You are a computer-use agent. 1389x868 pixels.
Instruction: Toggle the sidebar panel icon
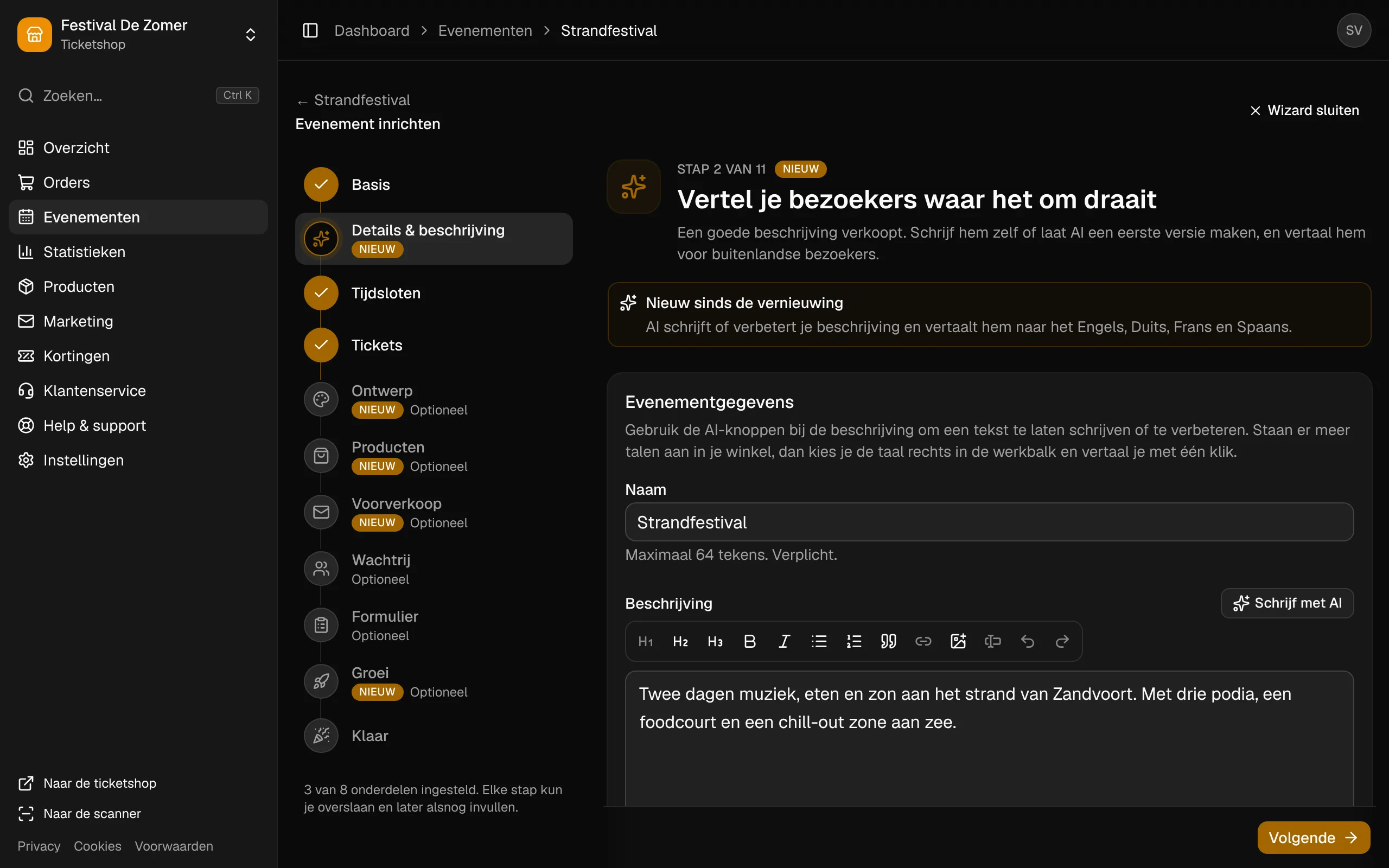pyautogui.click(x=310, y=30)
